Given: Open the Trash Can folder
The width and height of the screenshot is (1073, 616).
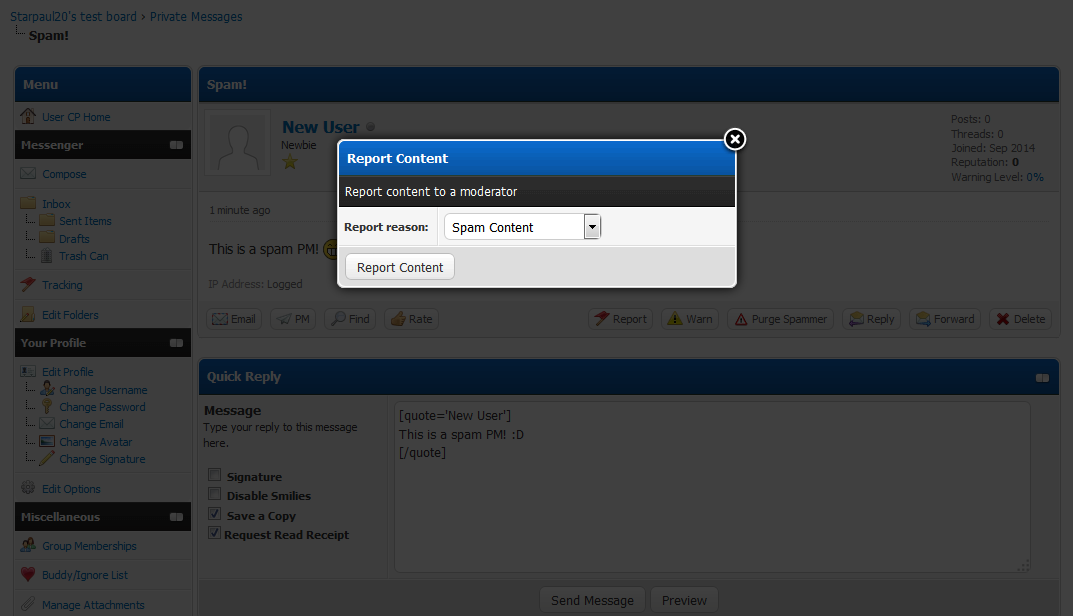Looking at the screenshot, I should 83,256.
